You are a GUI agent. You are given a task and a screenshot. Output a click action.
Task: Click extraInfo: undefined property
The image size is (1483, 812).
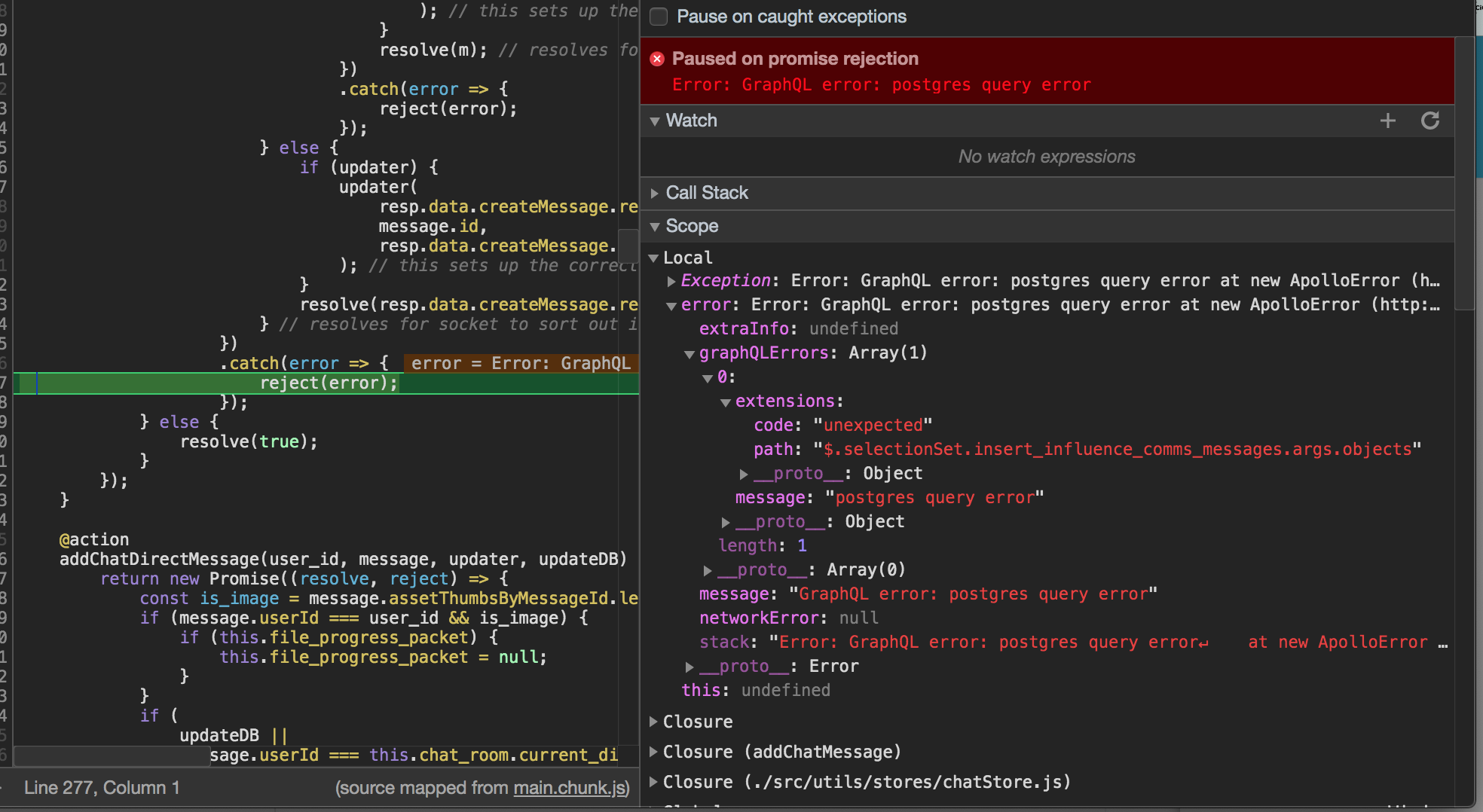pos(799,328)
